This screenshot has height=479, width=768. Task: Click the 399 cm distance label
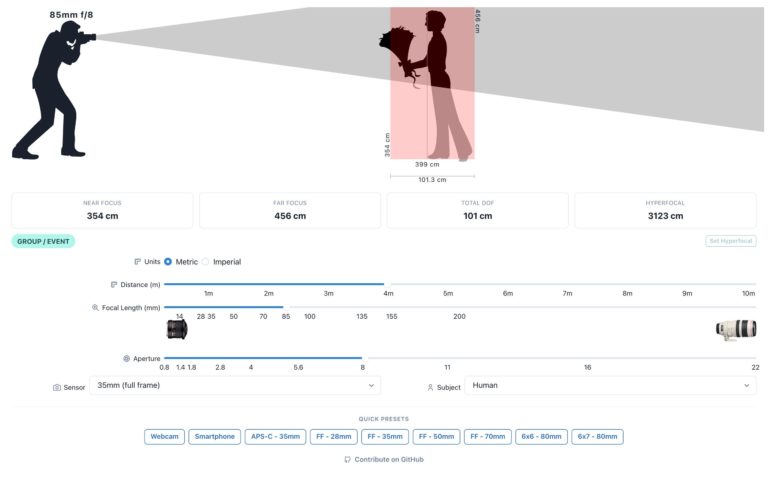pos(427,165)
